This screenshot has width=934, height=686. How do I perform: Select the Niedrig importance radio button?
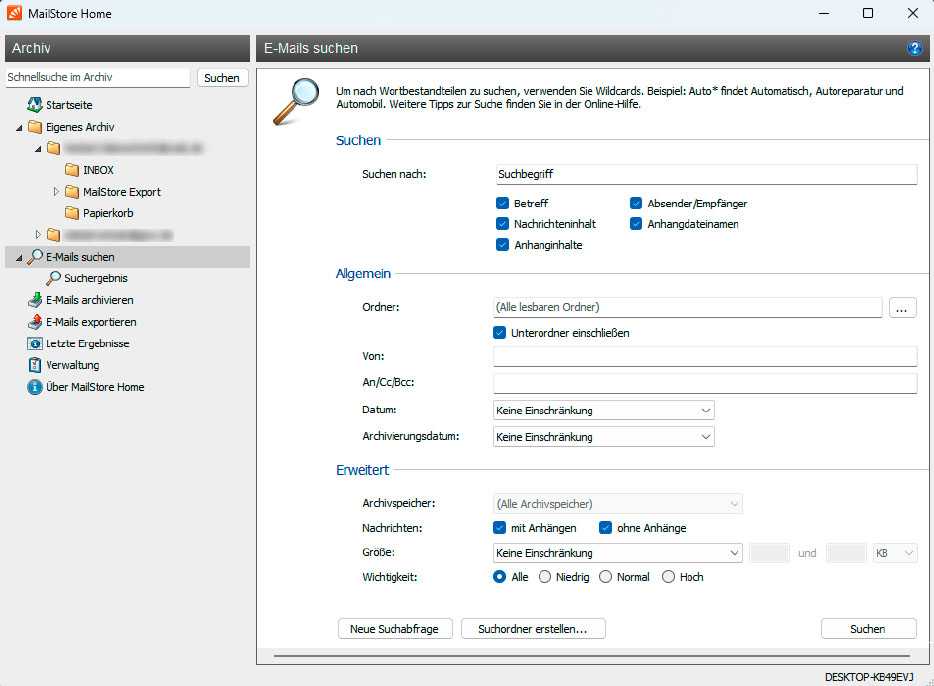[544, 577]
